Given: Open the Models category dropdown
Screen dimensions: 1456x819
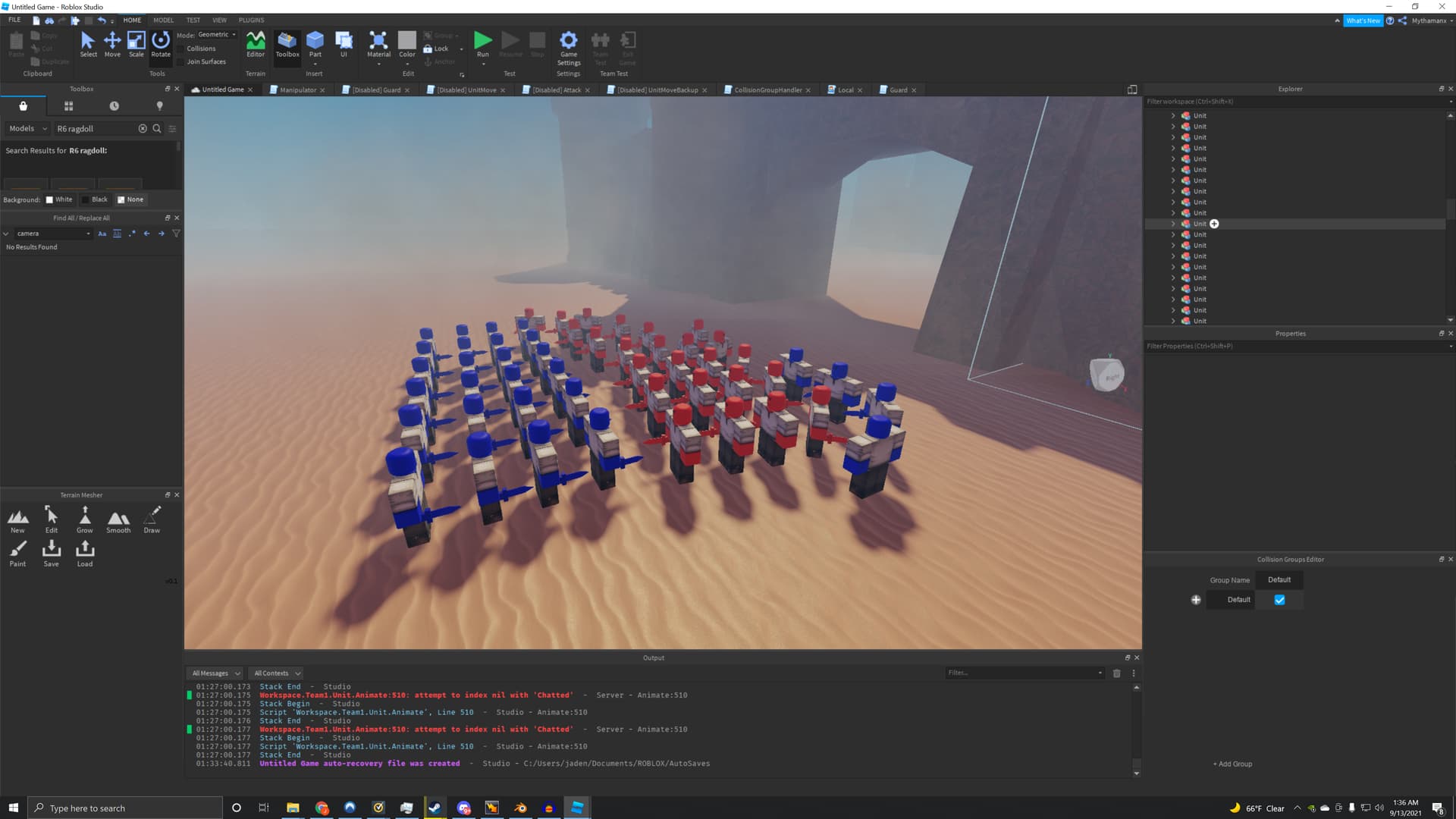Looking at the screenshot, I should click(28, 129).
